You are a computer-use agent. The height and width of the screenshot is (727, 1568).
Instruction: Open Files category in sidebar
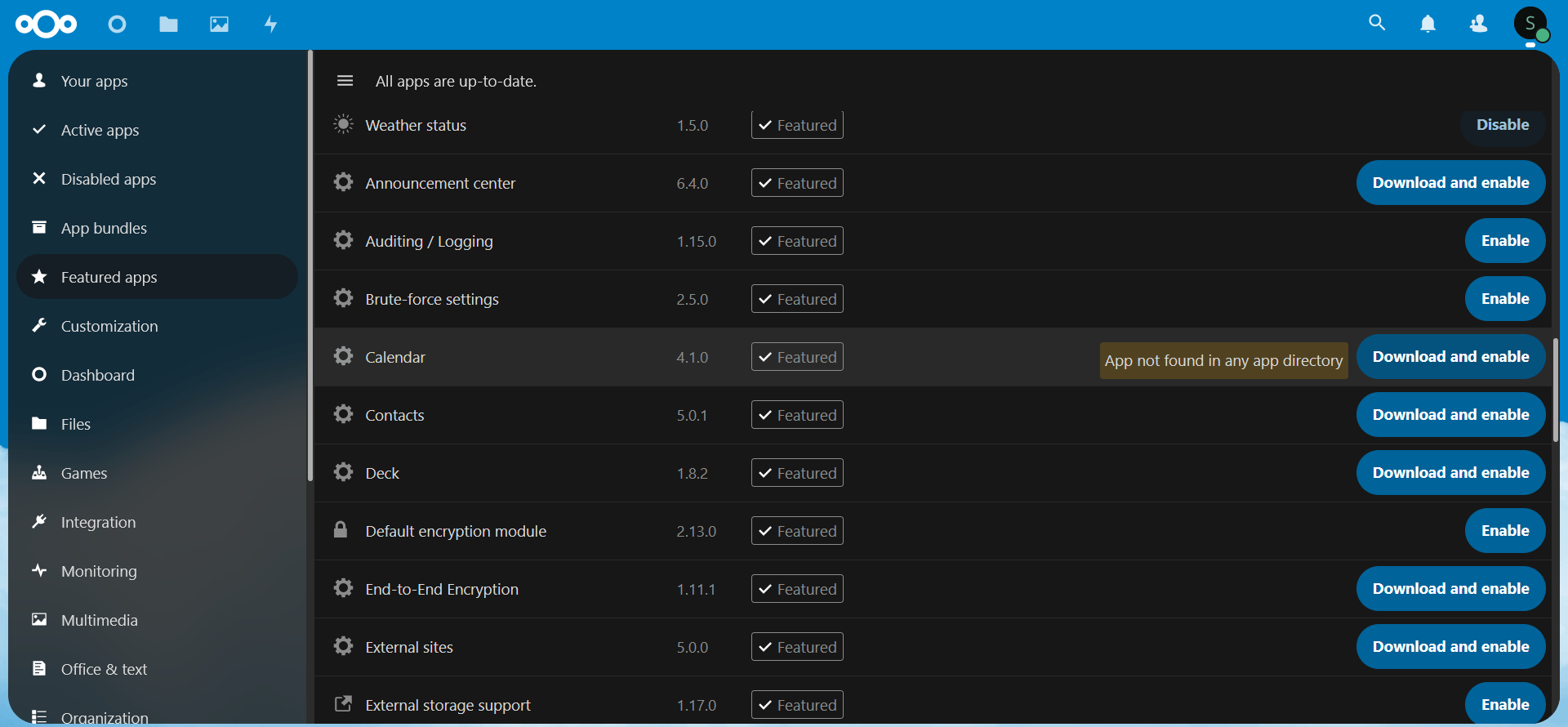(x=157, y=424)
